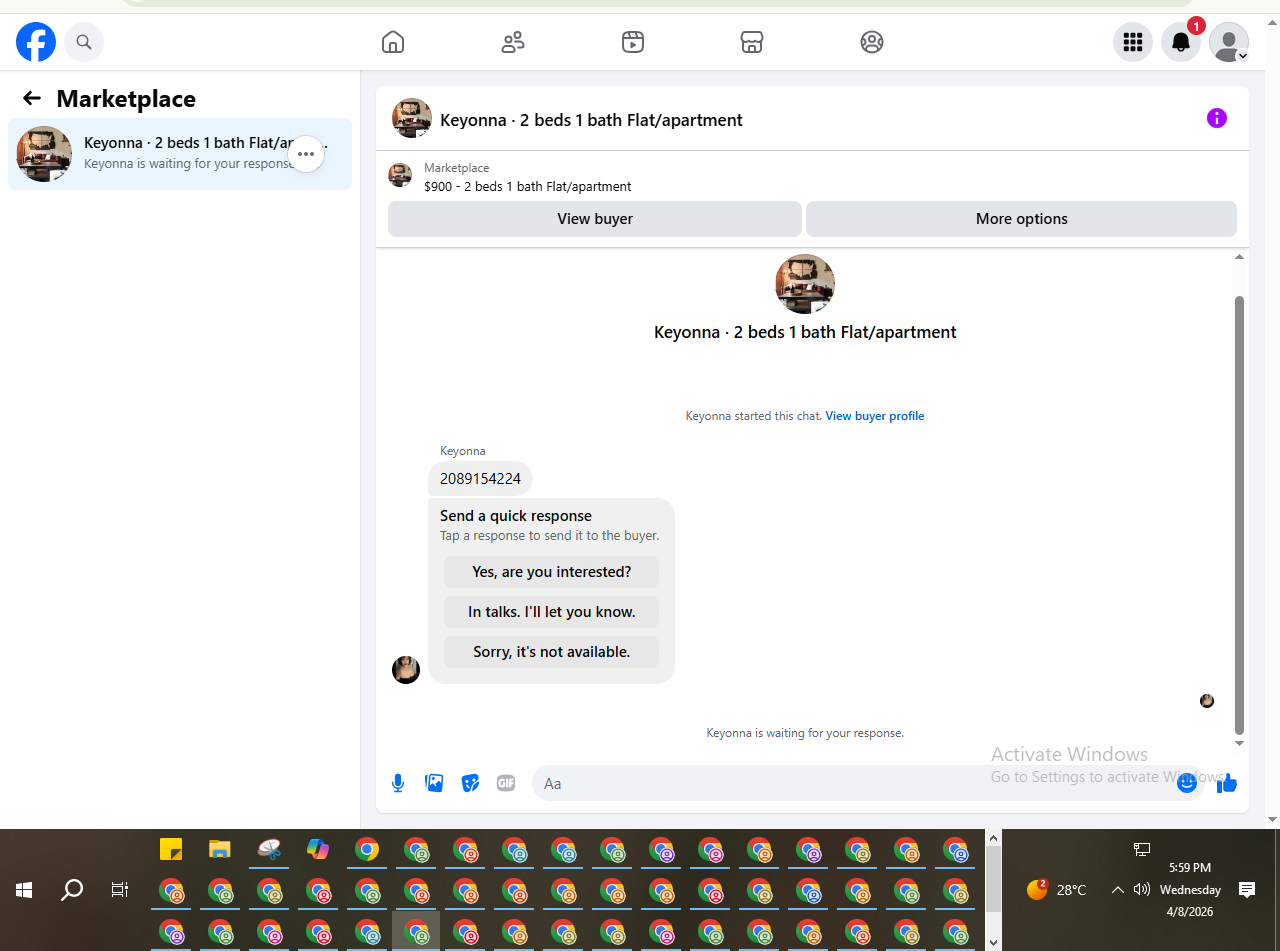Click the chat scrollbar up arrow

click(1240, 257)
